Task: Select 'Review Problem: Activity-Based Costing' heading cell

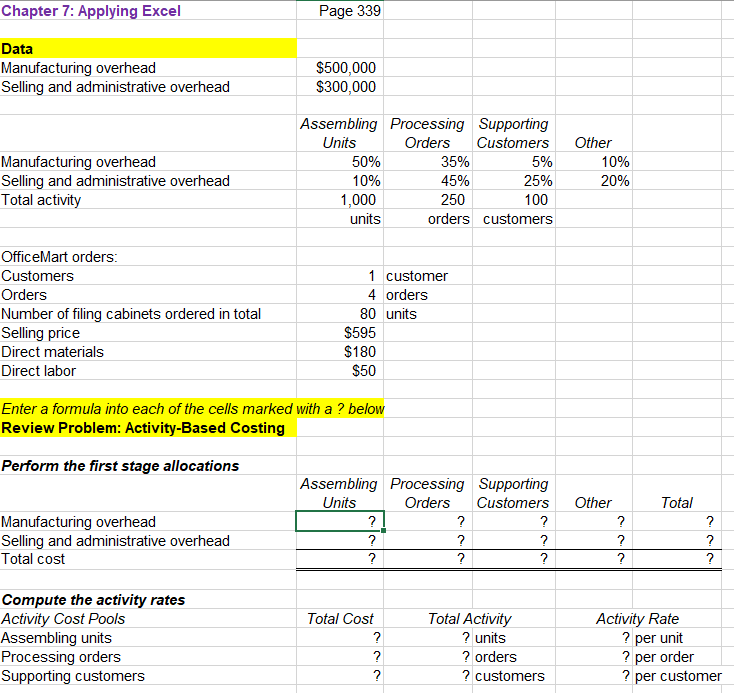Action: [148, 428]
